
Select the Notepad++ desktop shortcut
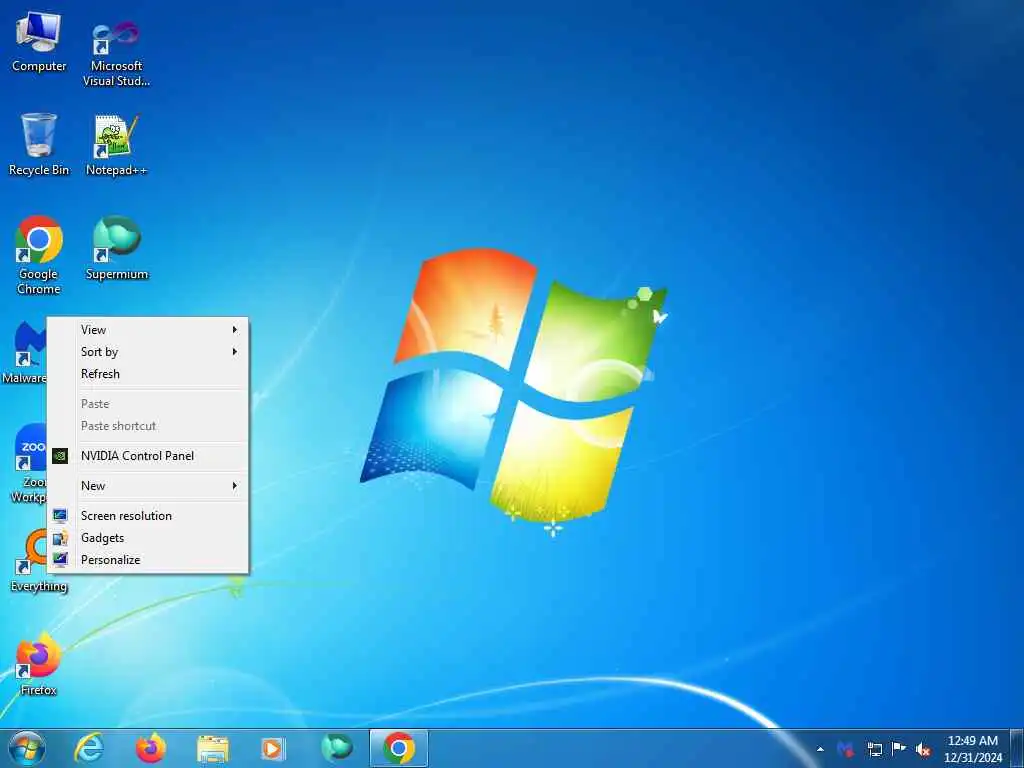[116, 145]
